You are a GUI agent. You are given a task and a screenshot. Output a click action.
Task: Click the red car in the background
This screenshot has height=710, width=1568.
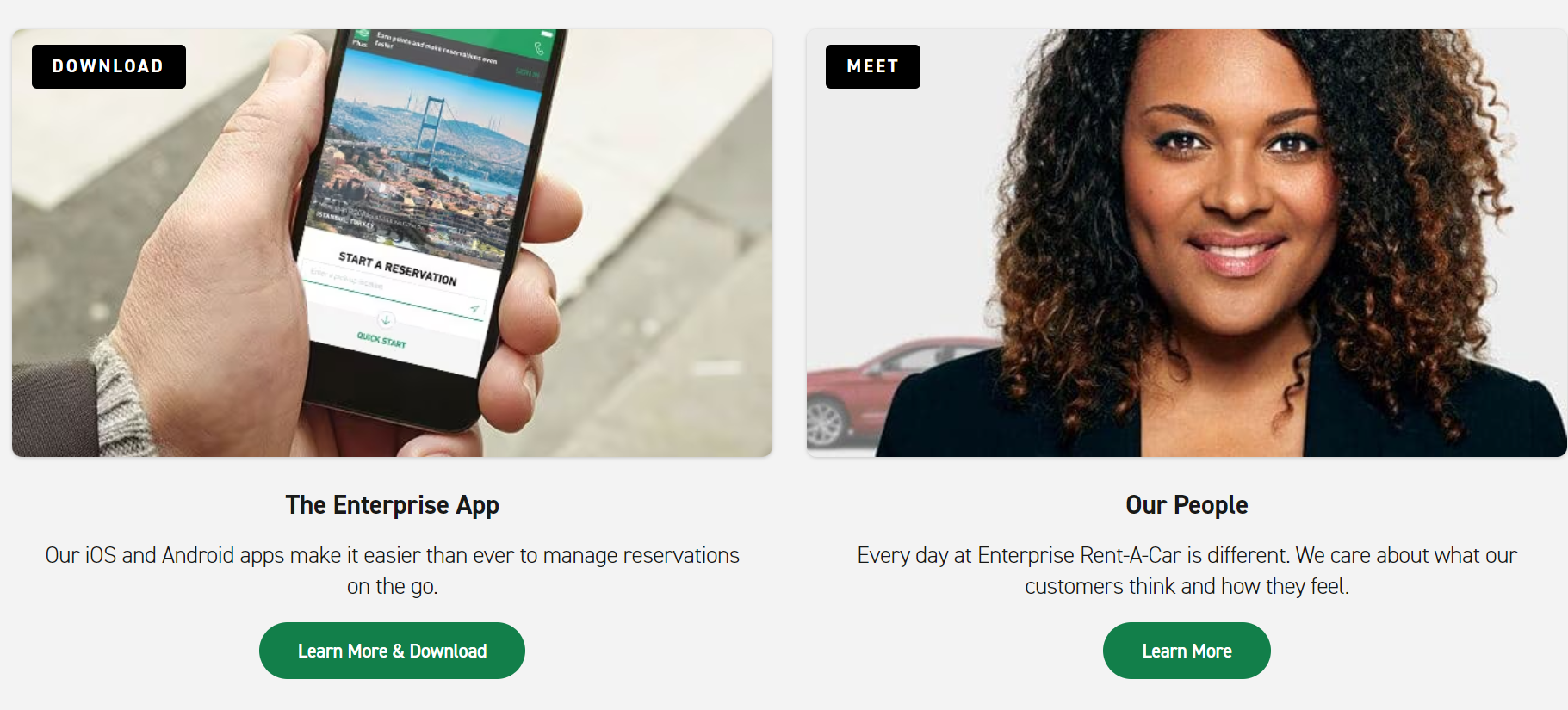(x=896, y=392)
